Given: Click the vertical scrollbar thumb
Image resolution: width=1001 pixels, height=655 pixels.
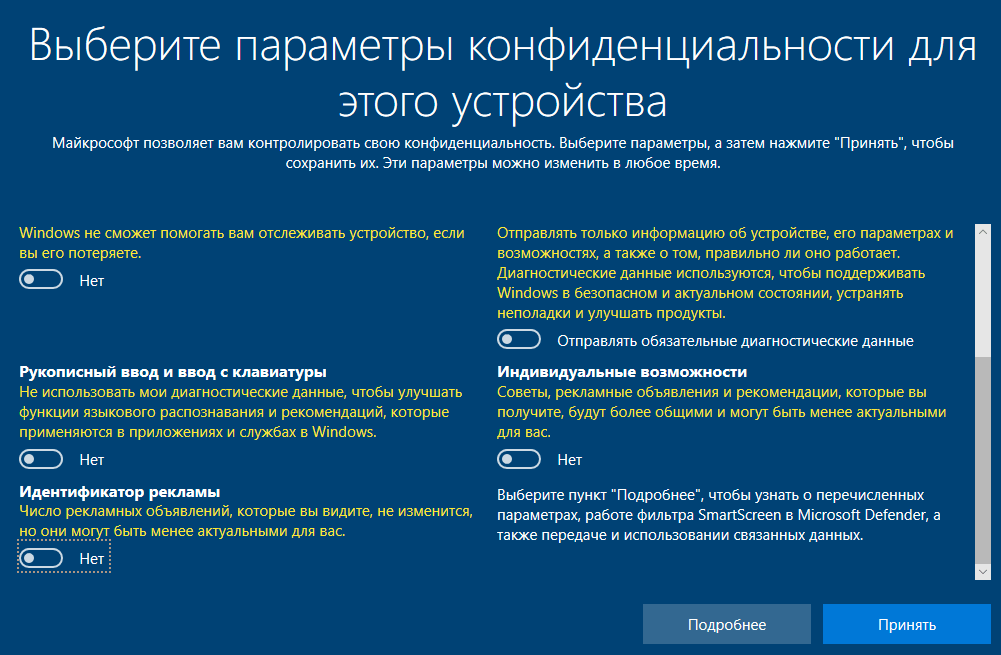Looking at the screenshot, I should [x=983, y=460].
